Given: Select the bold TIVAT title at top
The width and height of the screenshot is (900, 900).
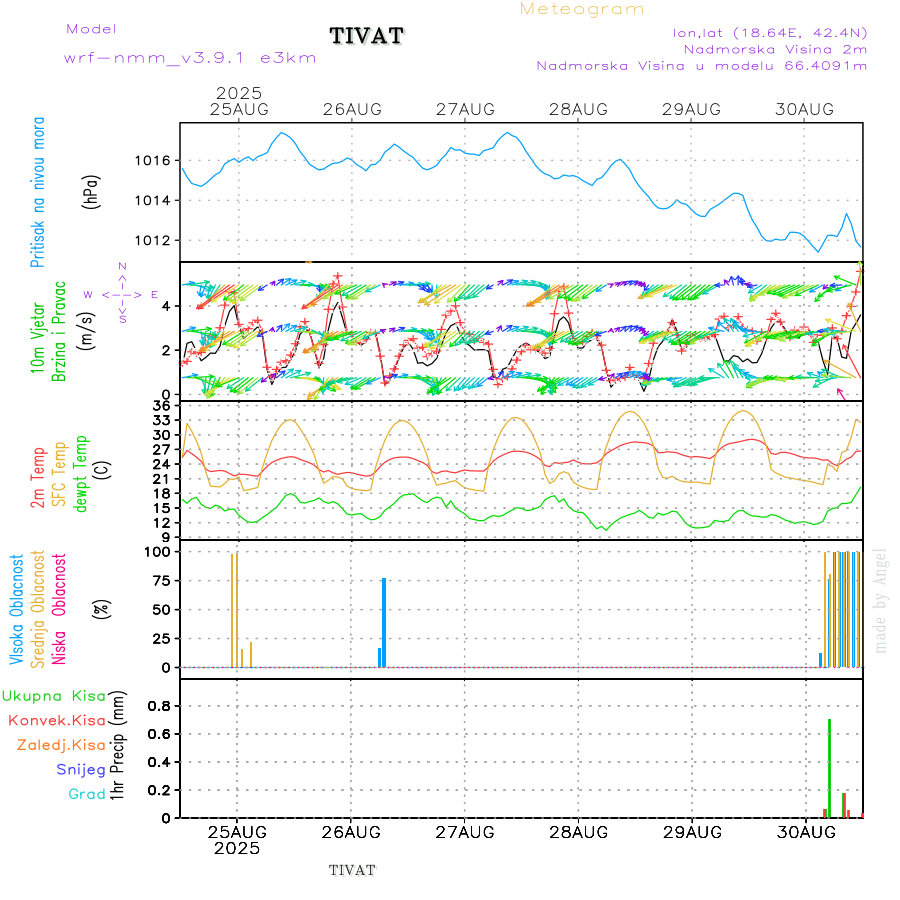Looking at the screenshot, I should pyautogui.click(x=367, y=37).
